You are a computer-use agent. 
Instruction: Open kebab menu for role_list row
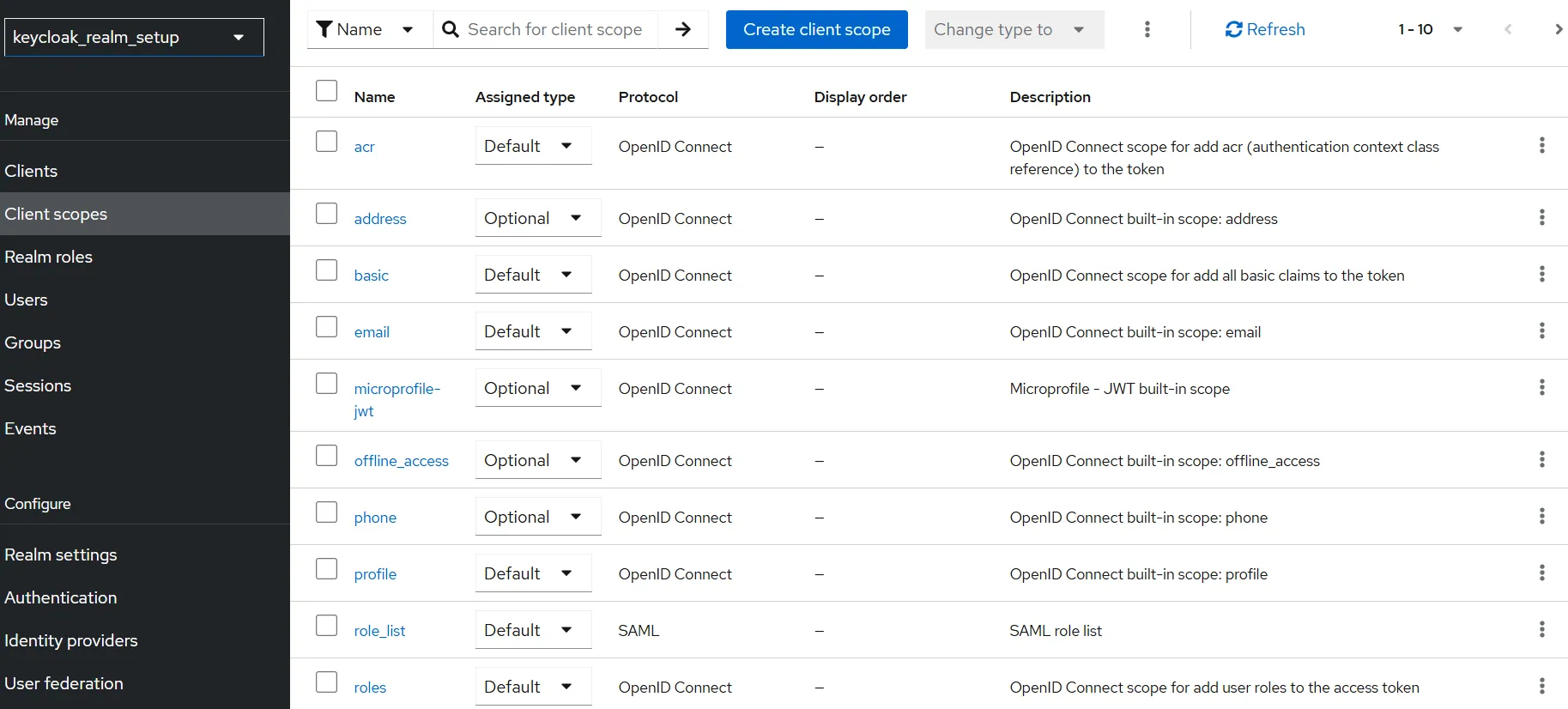point(1541,629)
